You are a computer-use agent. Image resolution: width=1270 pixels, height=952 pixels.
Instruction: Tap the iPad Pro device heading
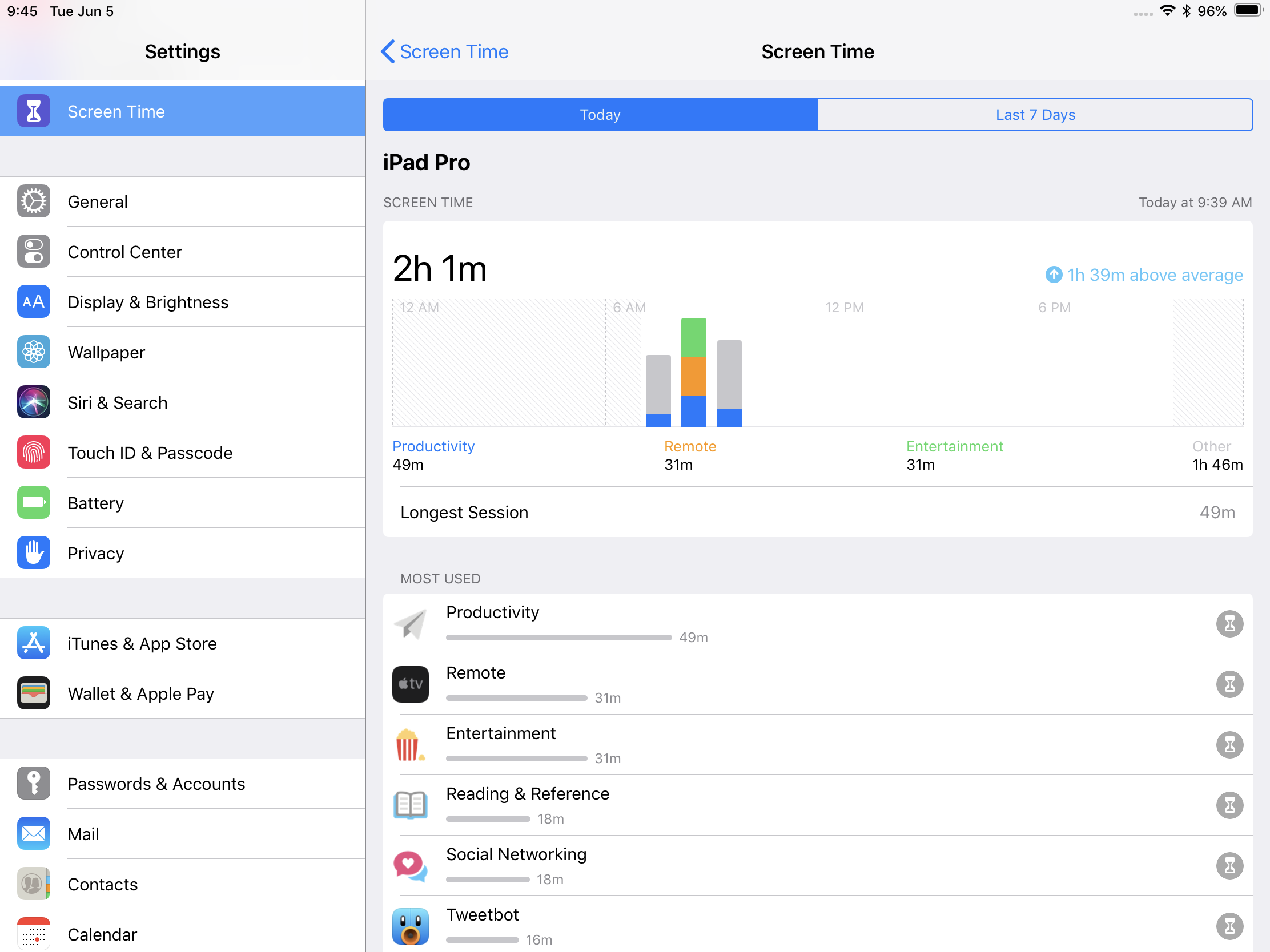point(427,163)
